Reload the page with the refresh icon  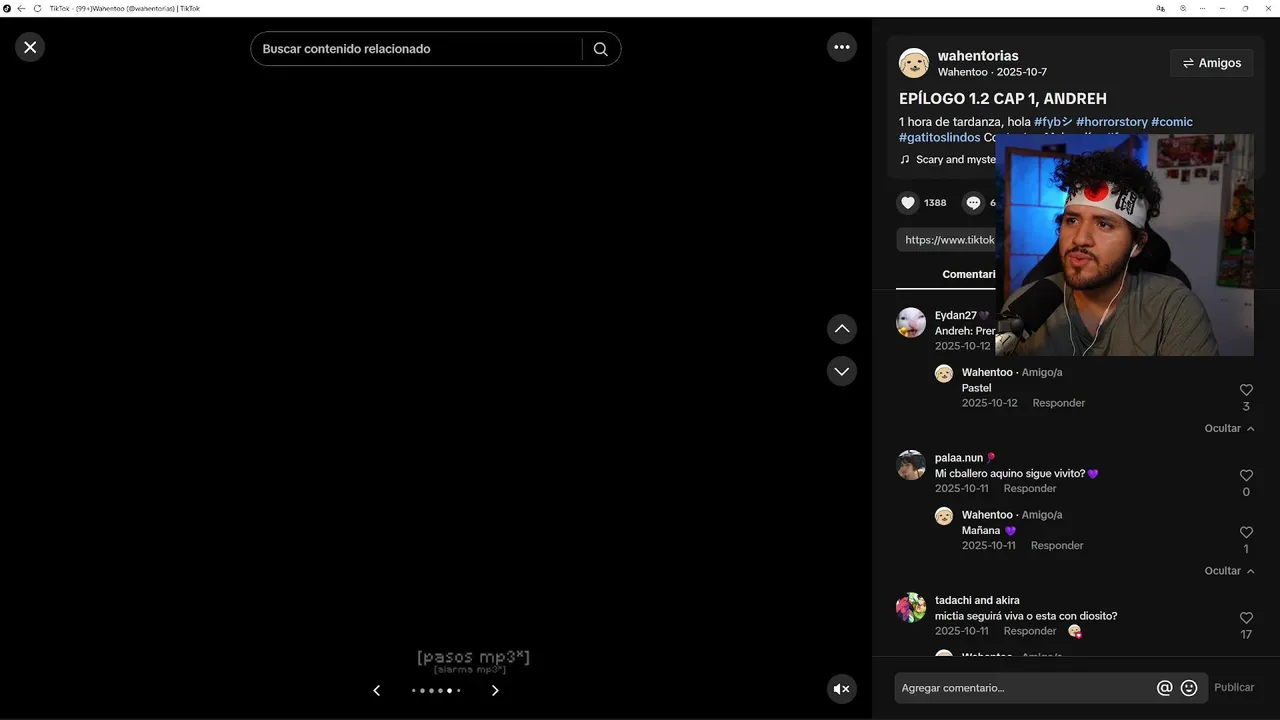coord(38,8)
